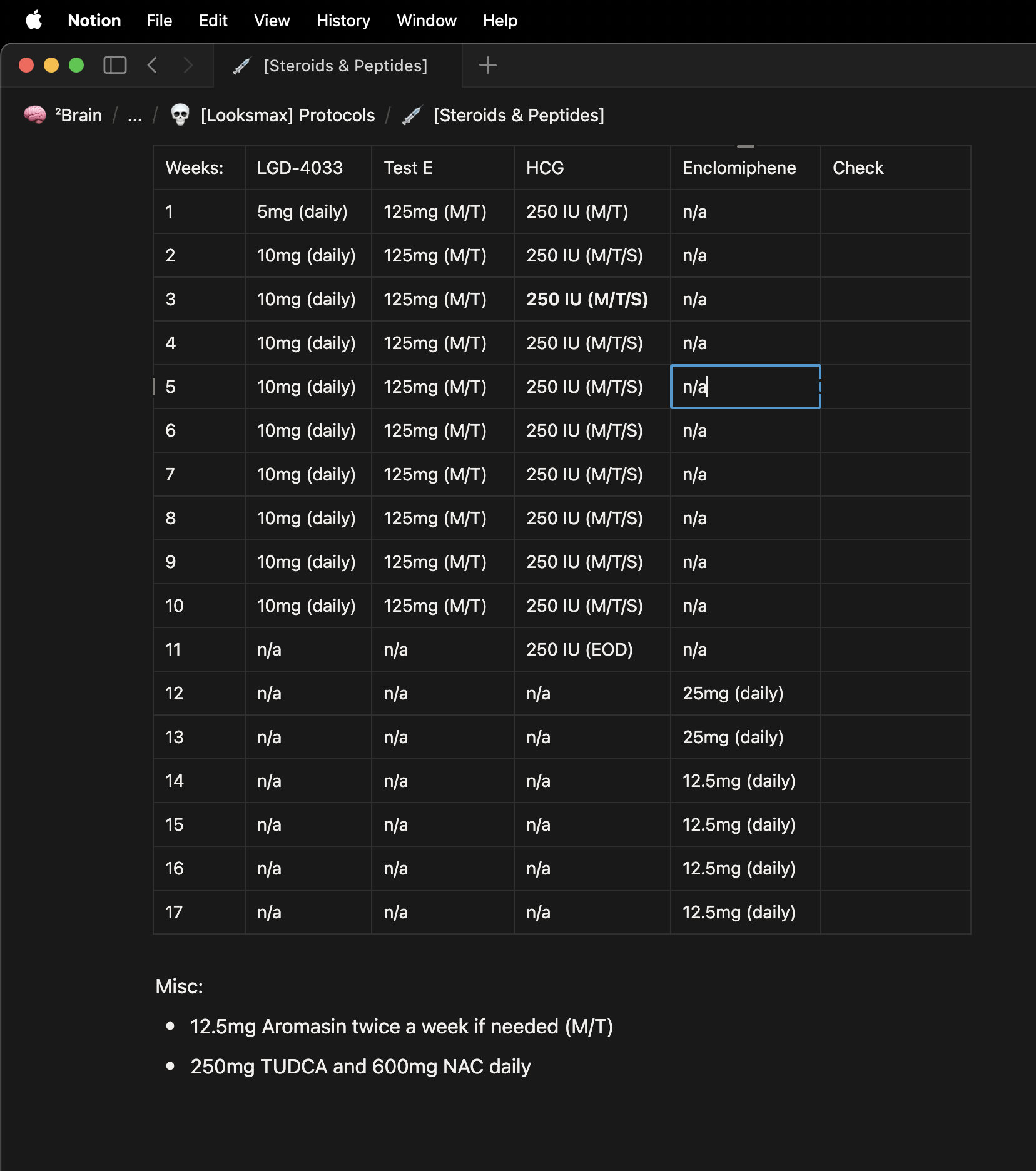Click the Enclomiphene column top handle
1036x1171 pixels.
745,146
